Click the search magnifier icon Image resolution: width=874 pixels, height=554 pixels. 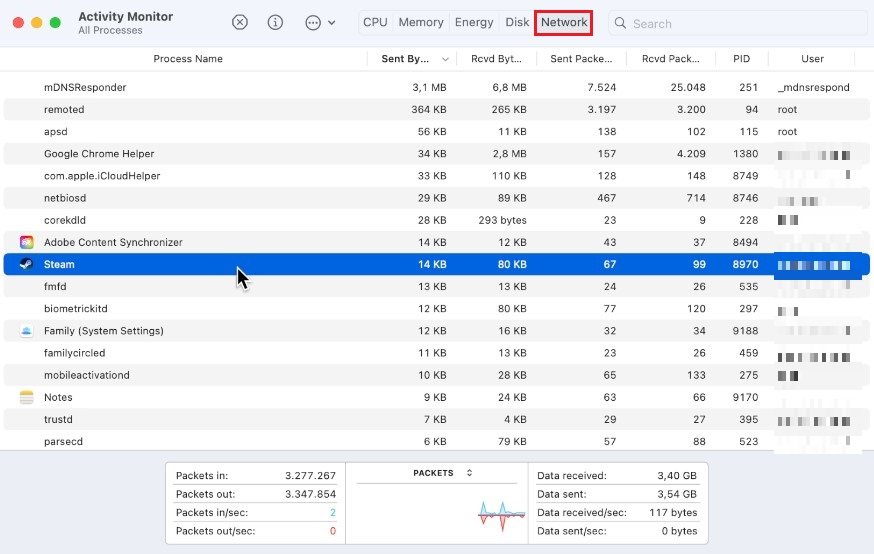[x=621, y=23]
